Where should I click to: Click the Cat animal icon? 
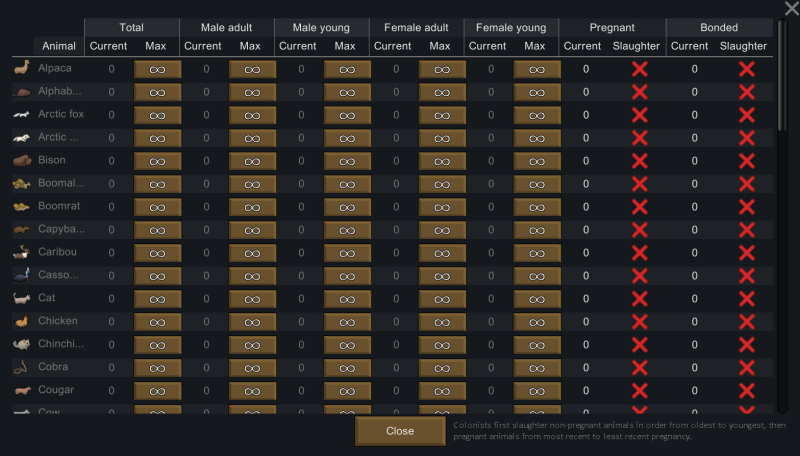coord(21,298)
